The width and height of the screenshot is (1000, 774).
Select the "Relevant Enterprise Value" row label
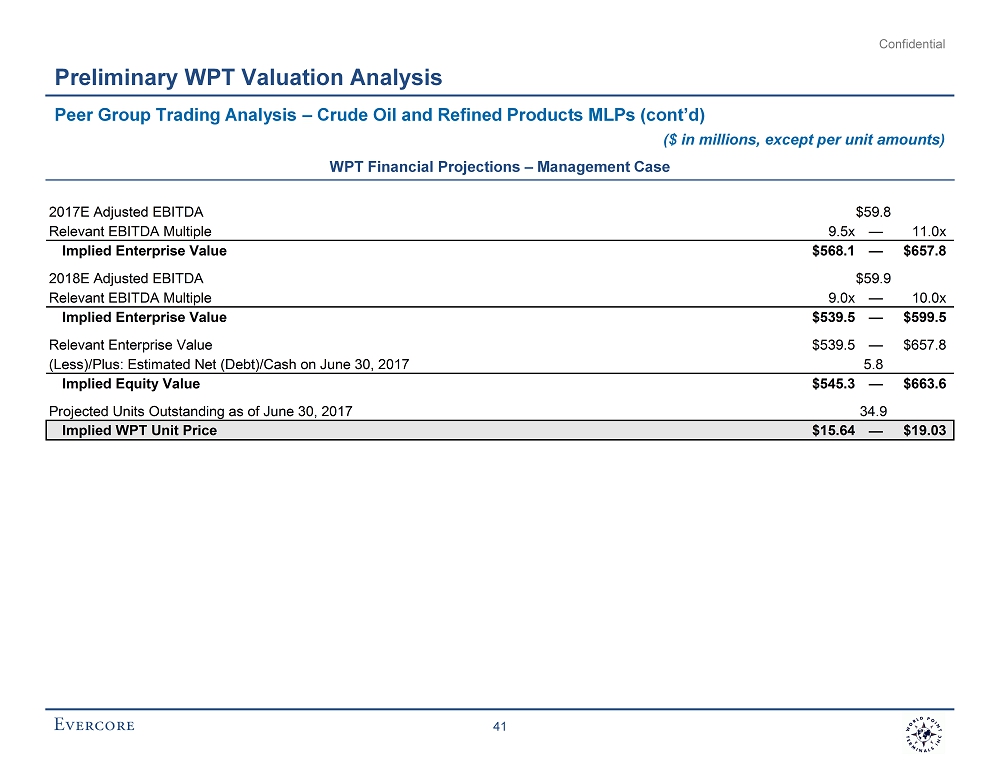click(130, 345)
